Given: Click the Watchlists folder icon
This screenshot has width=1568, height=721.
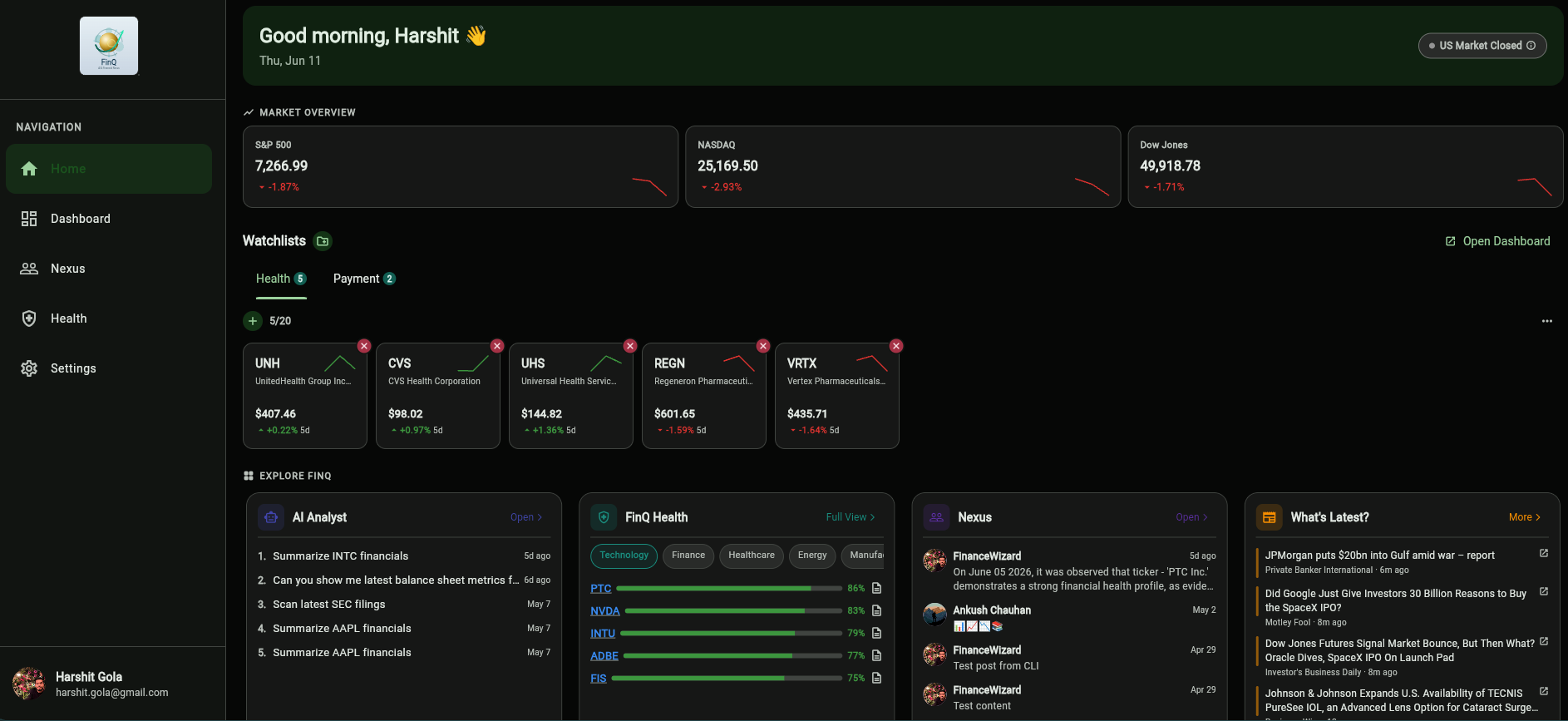Looking at the screenshot, I should click(323, 241).
